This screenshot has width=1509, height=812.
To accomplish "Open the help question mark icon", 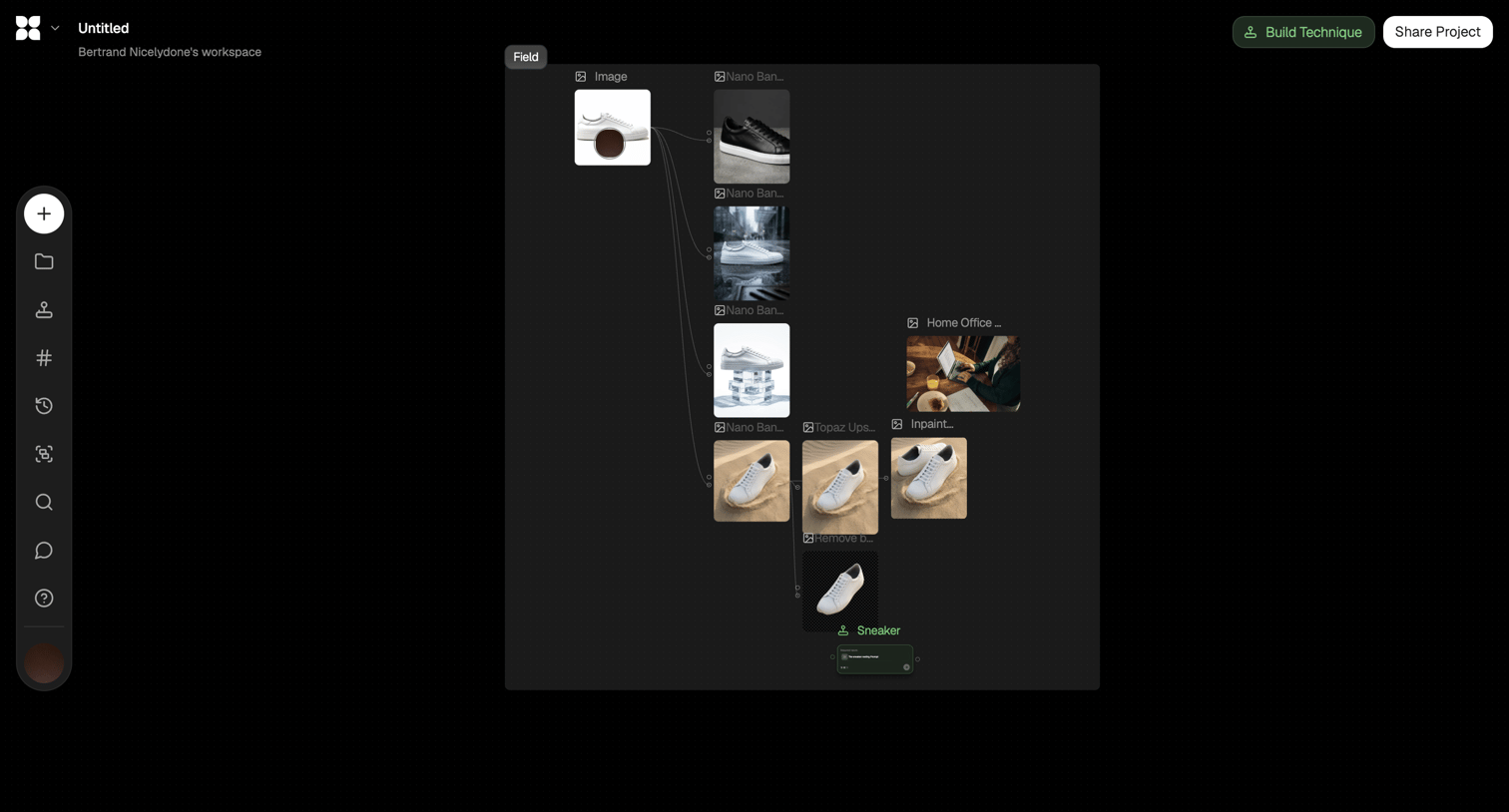I will point(44,599).
